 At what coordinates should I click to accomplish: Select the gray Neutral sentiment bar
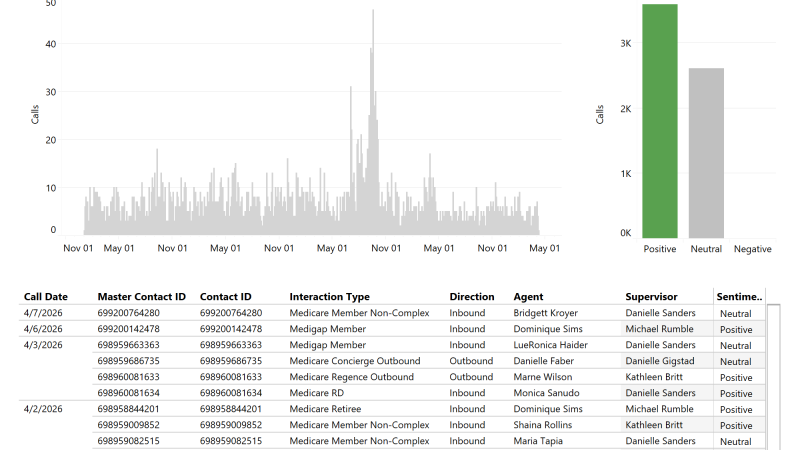706,152
